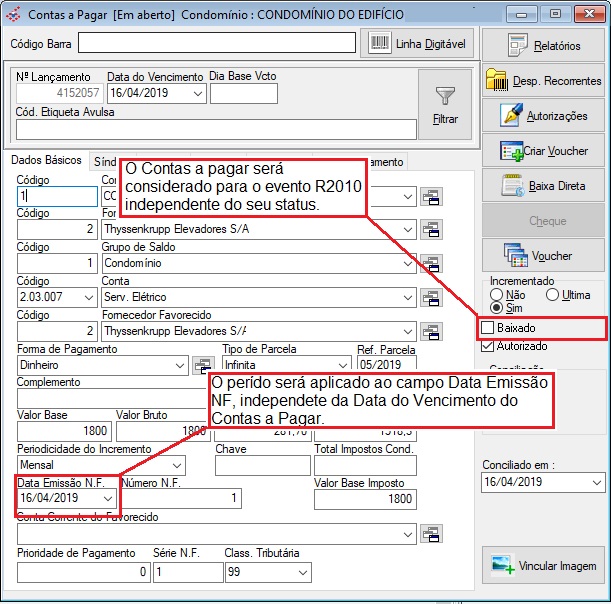This screenshot has width=613, height=604.
Task: Click into Código Barra input field
Action: pyautogui.click(x=217, y=43)
